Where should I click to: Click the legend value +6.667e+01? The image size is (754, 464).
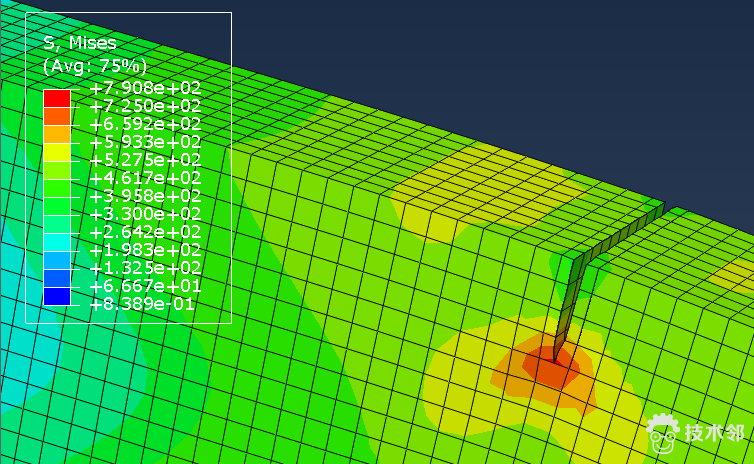coord(145,287)
